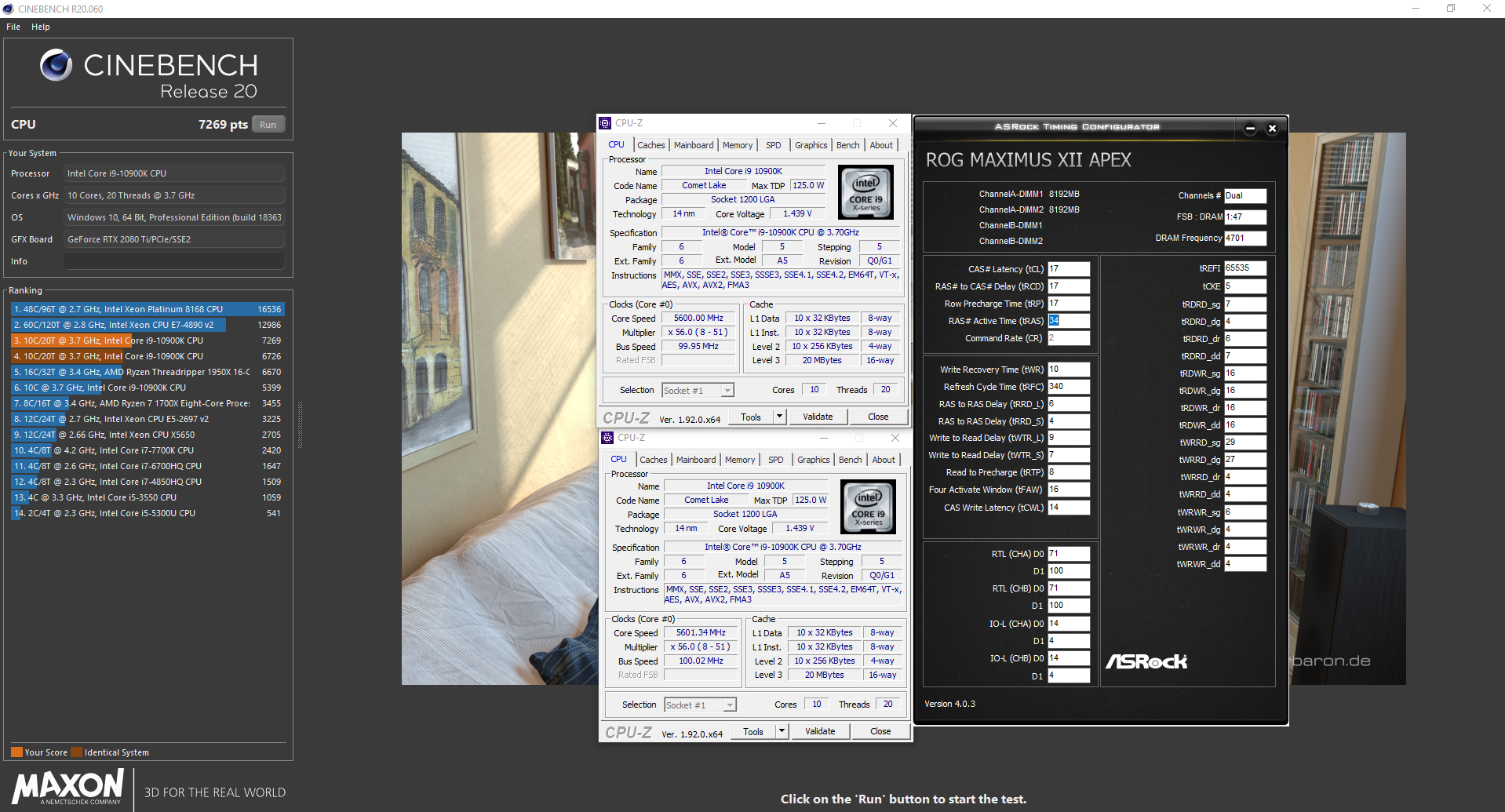Click the Cinebench sphere logo icon

[56, 65]
